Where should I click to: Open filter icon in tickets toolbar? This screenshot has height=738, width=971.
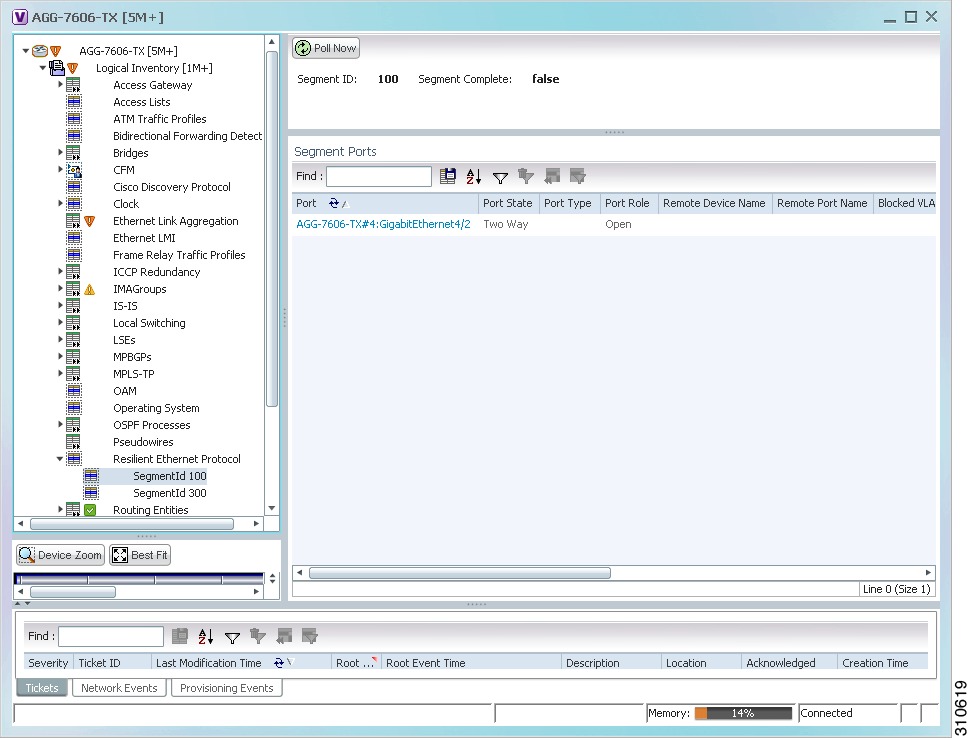tap(232, 637)
